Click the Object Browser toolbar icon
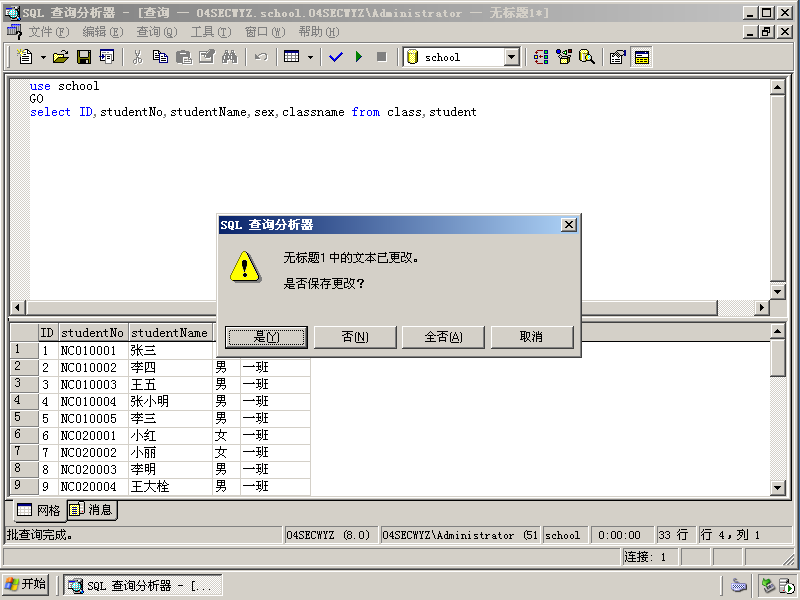The image size is (800, 600). pos(564,57)
